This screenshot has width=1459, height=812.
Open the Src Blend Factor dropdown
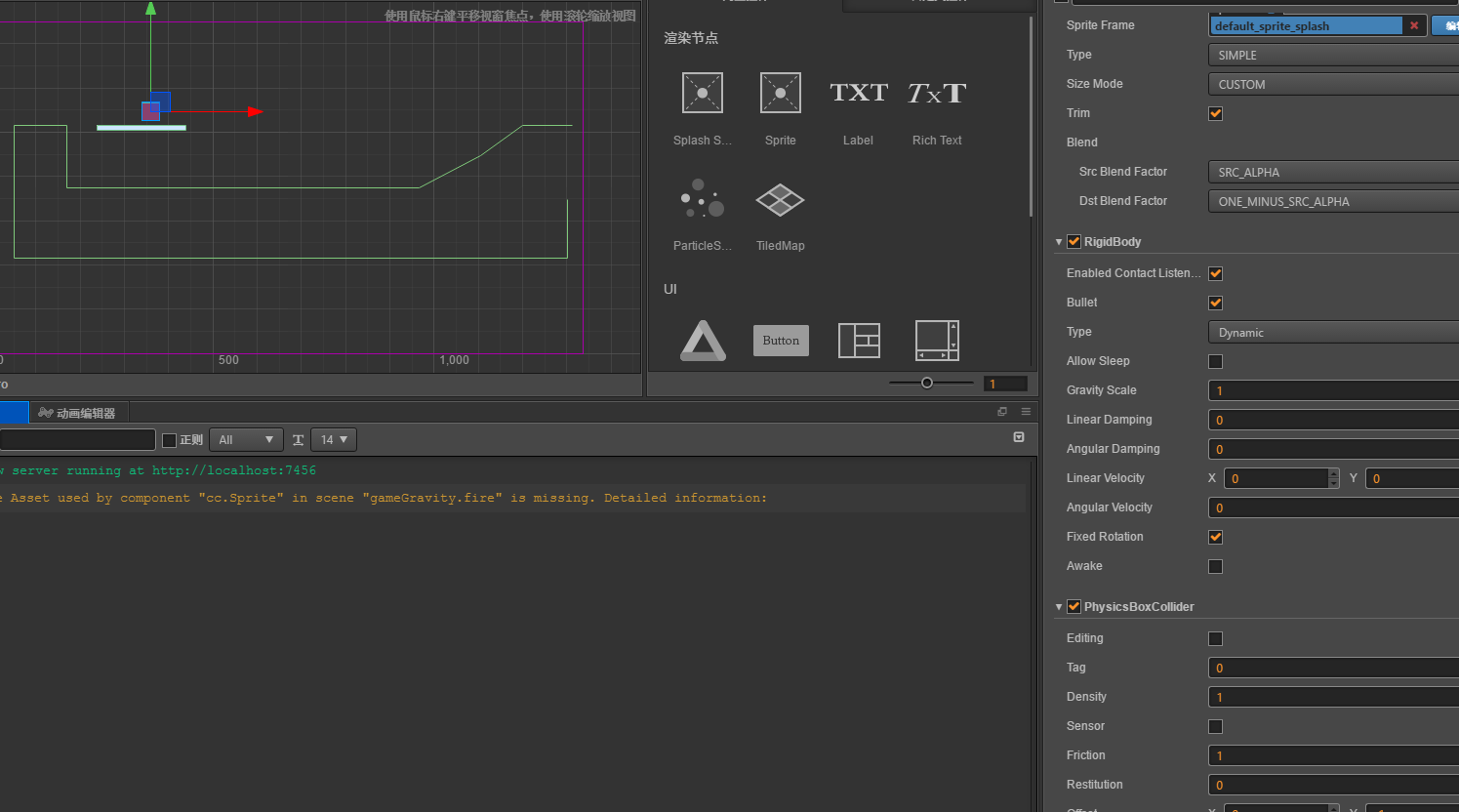tap(1333, 172)
